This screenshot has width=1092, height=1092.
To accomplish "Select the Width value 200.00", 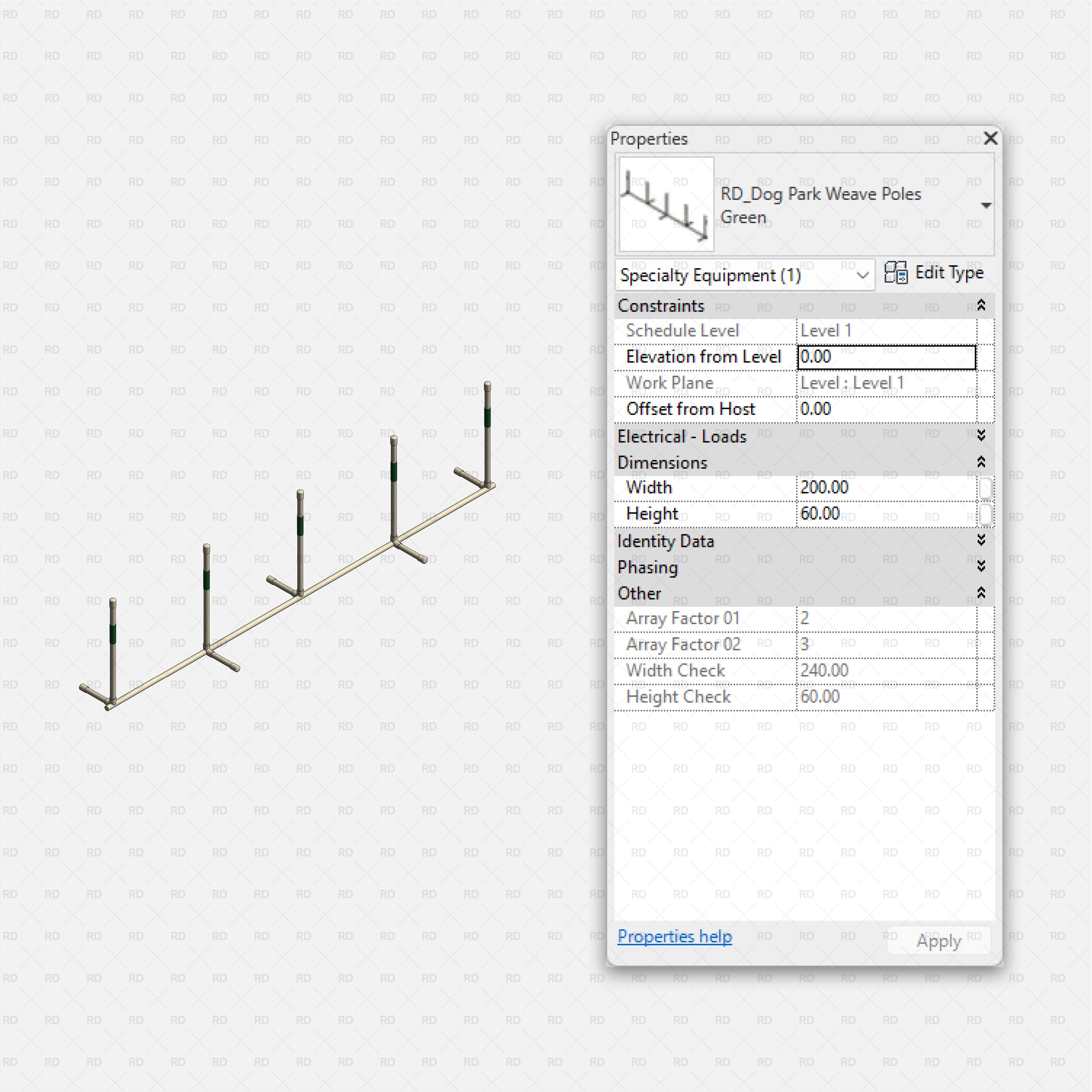I will click(x=882, y=487).
